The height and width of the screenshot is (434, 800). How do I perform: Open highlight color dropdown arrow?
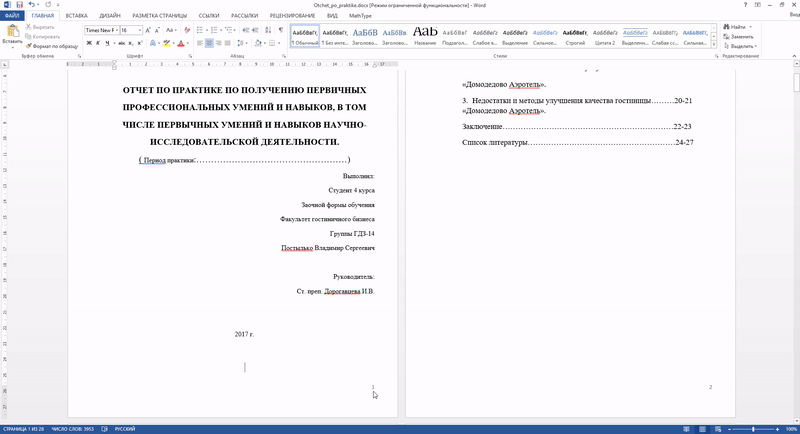173,43
